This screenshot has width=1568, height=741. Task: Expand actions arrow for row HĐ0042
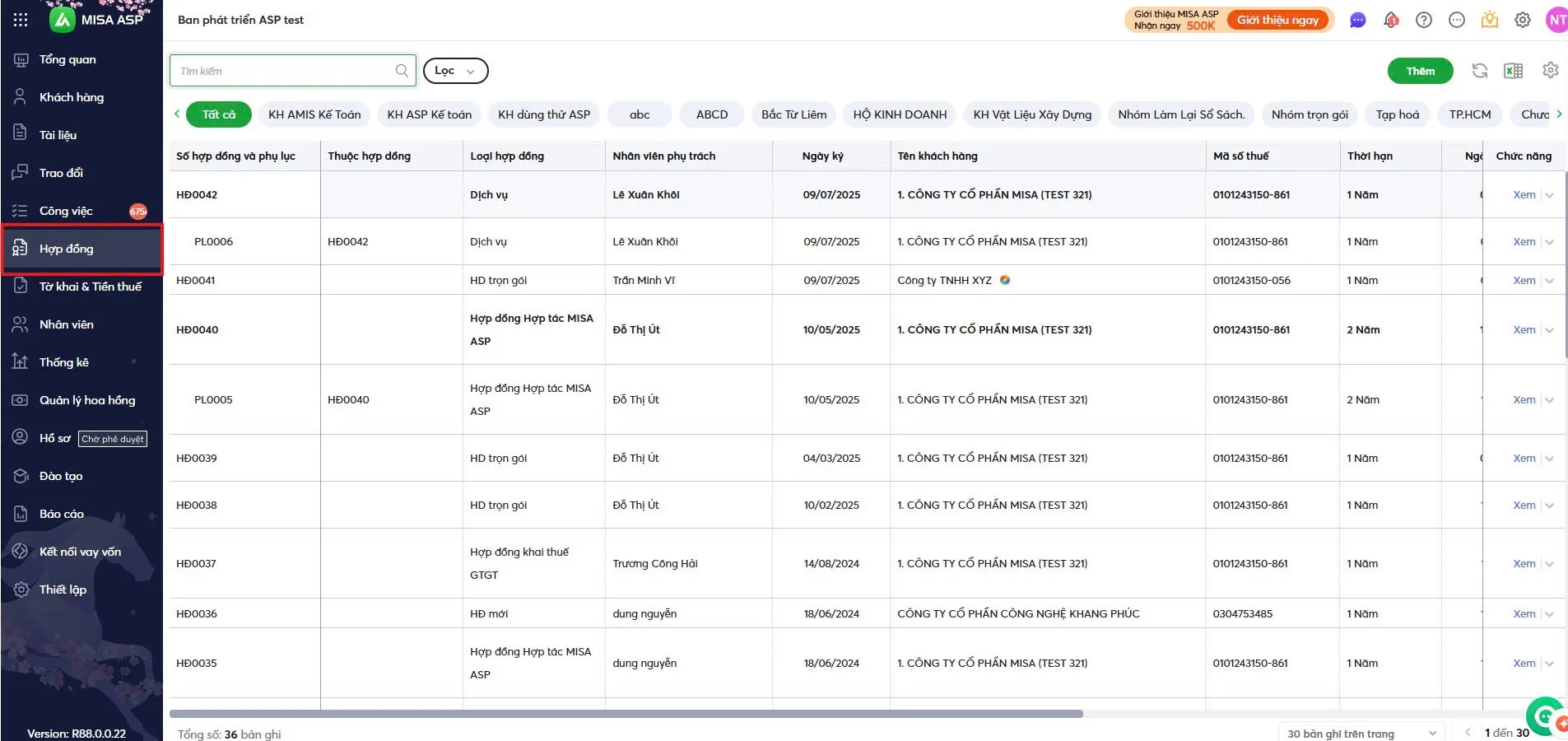(x=1550, y=195)
